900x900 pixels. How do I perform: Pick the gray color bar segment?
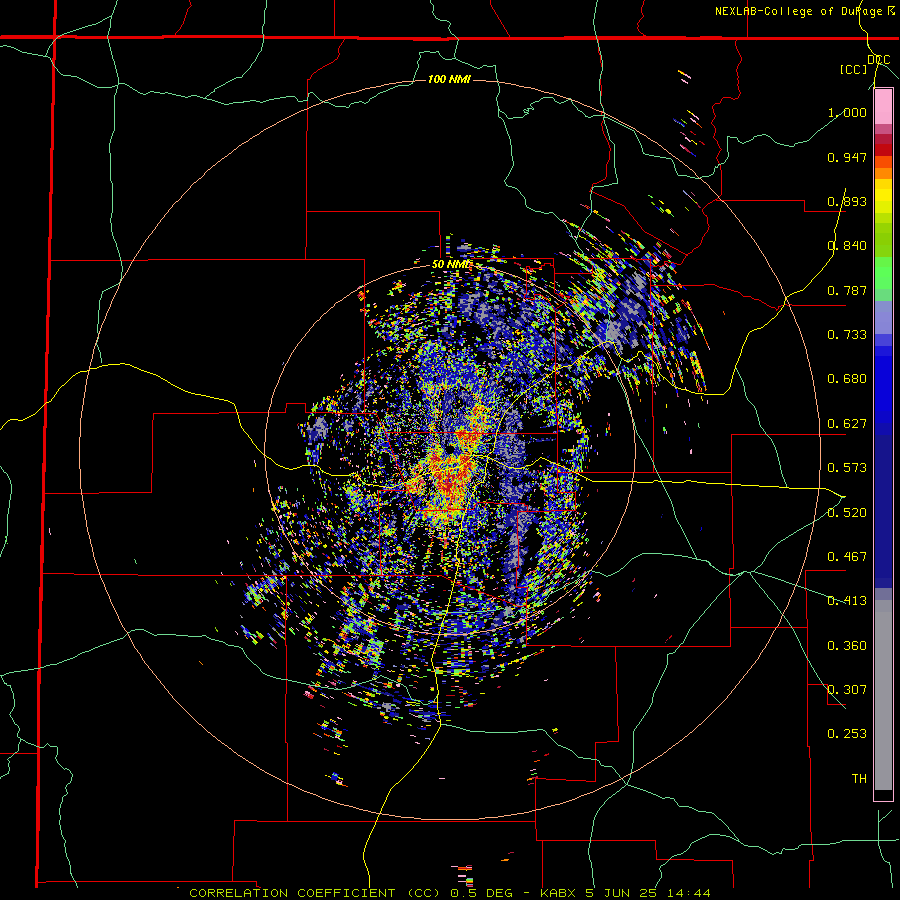click(x=883, y=695)
